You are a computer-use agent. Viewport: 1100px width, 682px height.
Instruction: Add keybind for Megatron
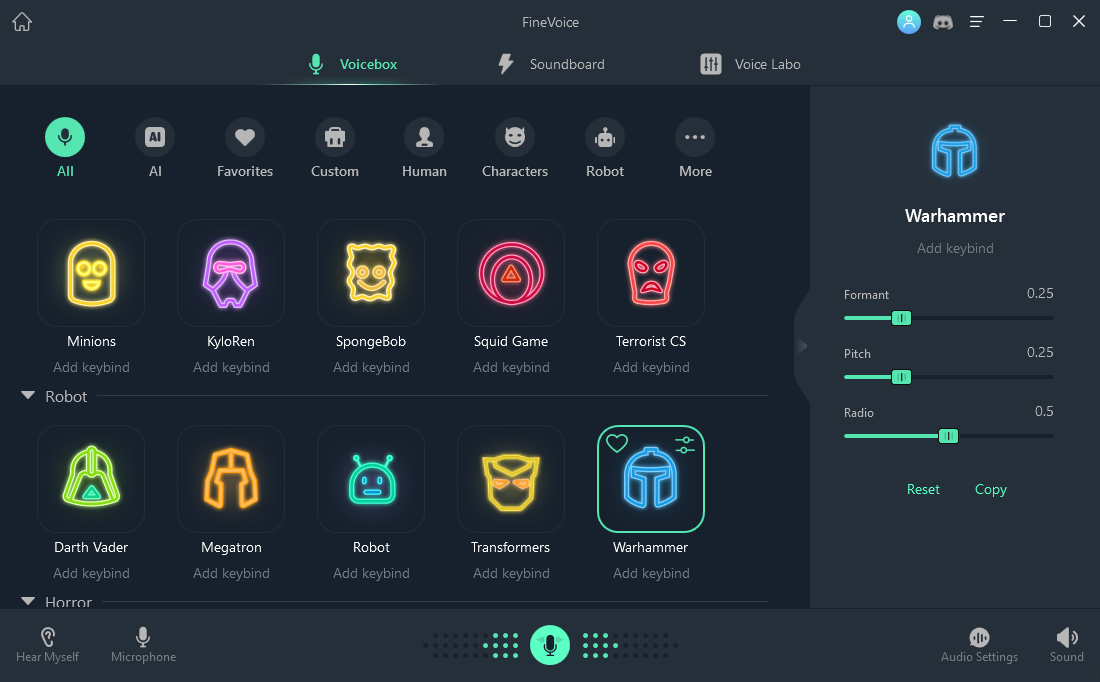(231, 573)
